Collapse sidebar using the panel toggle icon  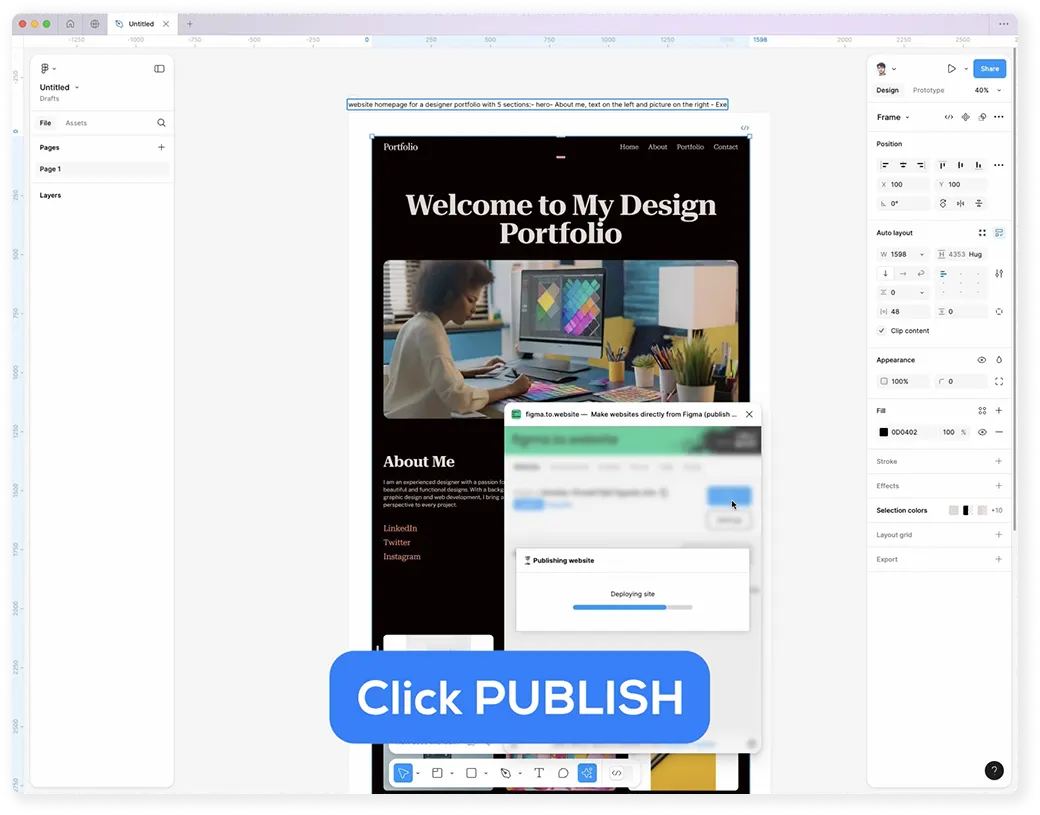click(159, 68)
